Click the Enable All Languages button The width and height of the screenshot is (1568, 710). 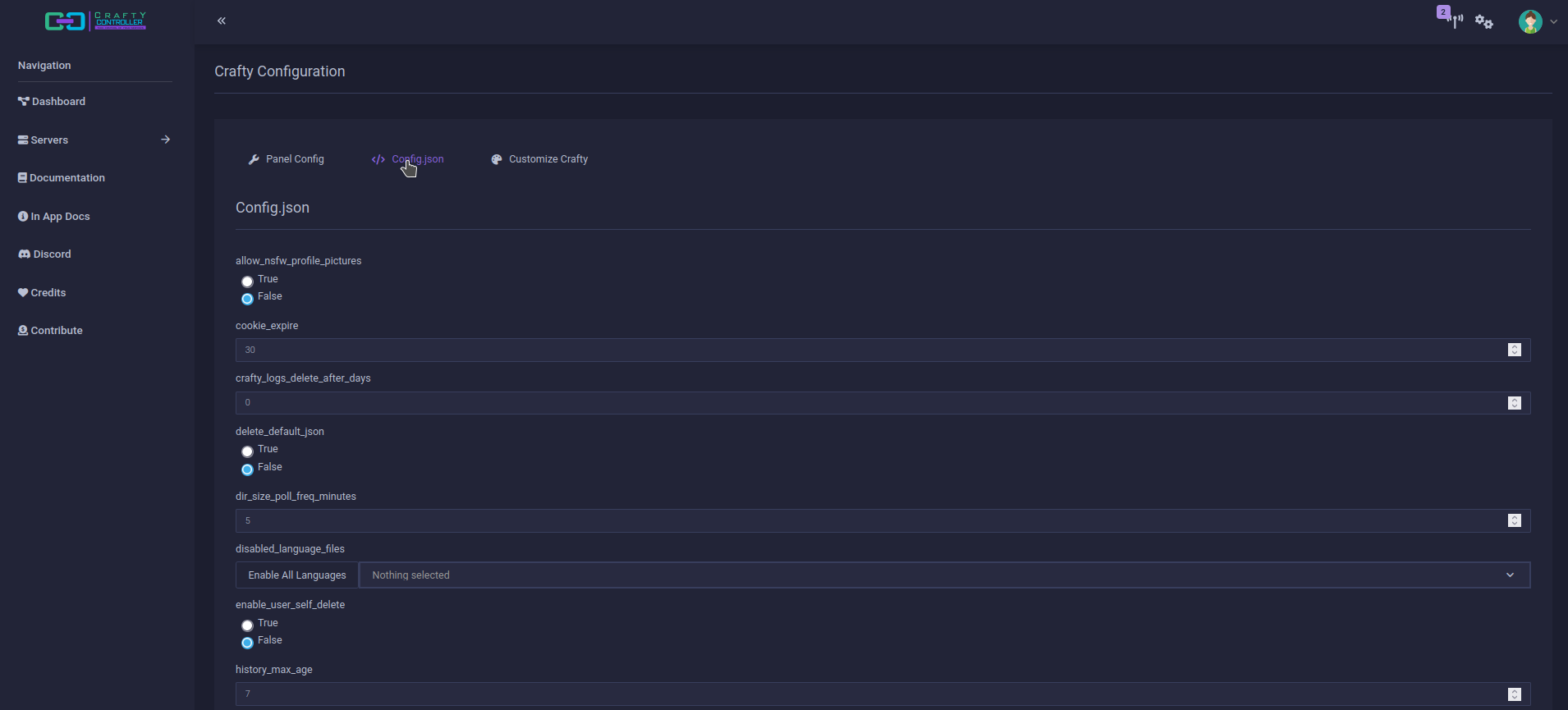pos(297,575)
